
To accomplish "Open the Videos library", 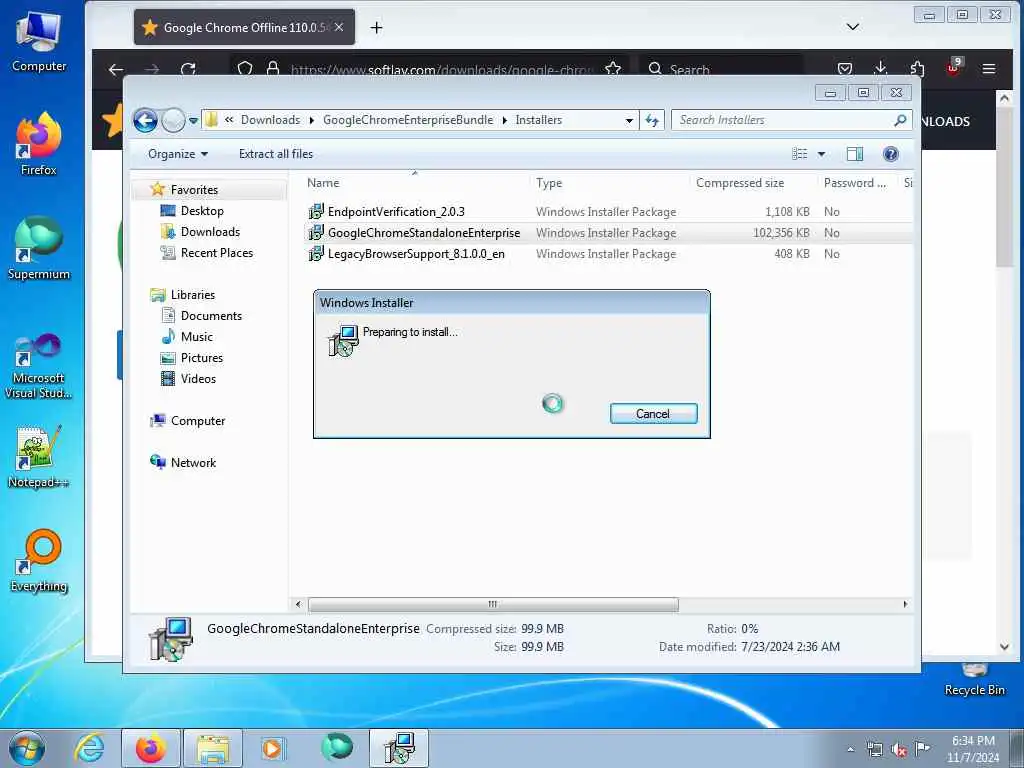I will tap(198, 379).
